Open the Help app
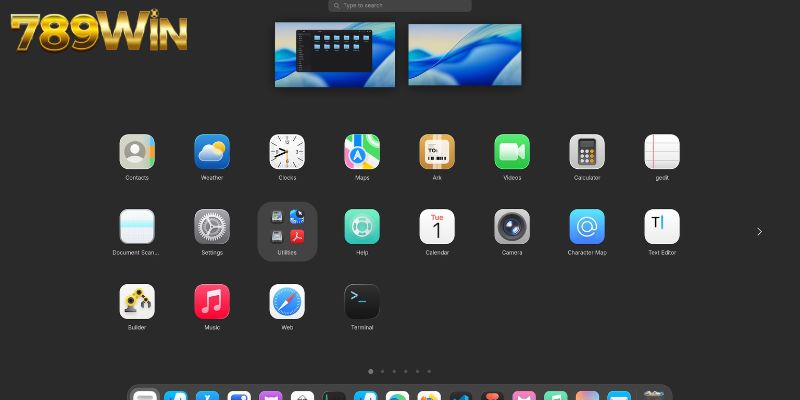The height and width of the screenshot is (400, 800). [362, 227]
